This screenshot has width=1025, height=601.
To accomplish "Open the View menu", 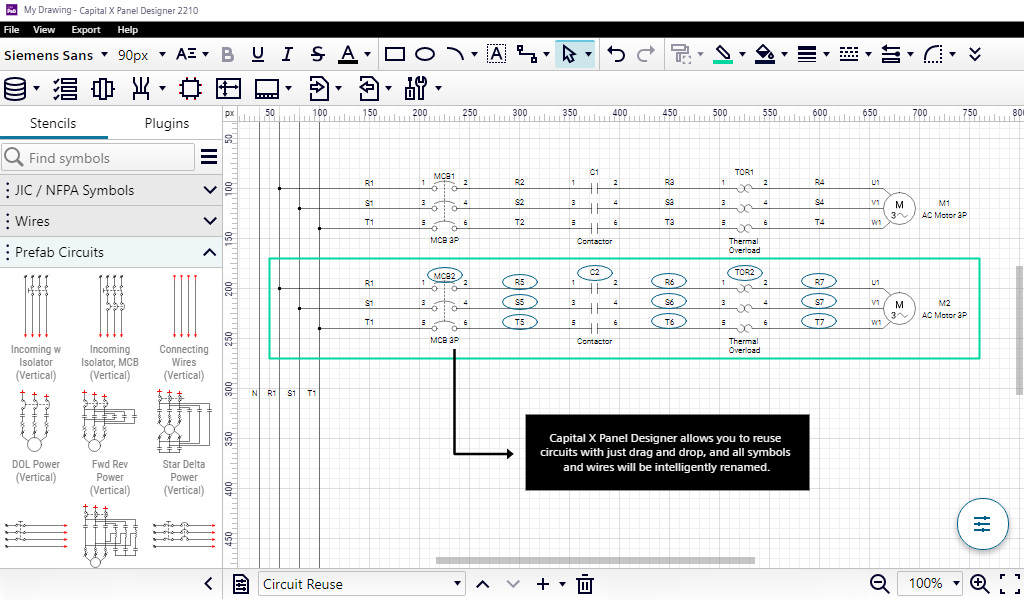I will point(44,29).
